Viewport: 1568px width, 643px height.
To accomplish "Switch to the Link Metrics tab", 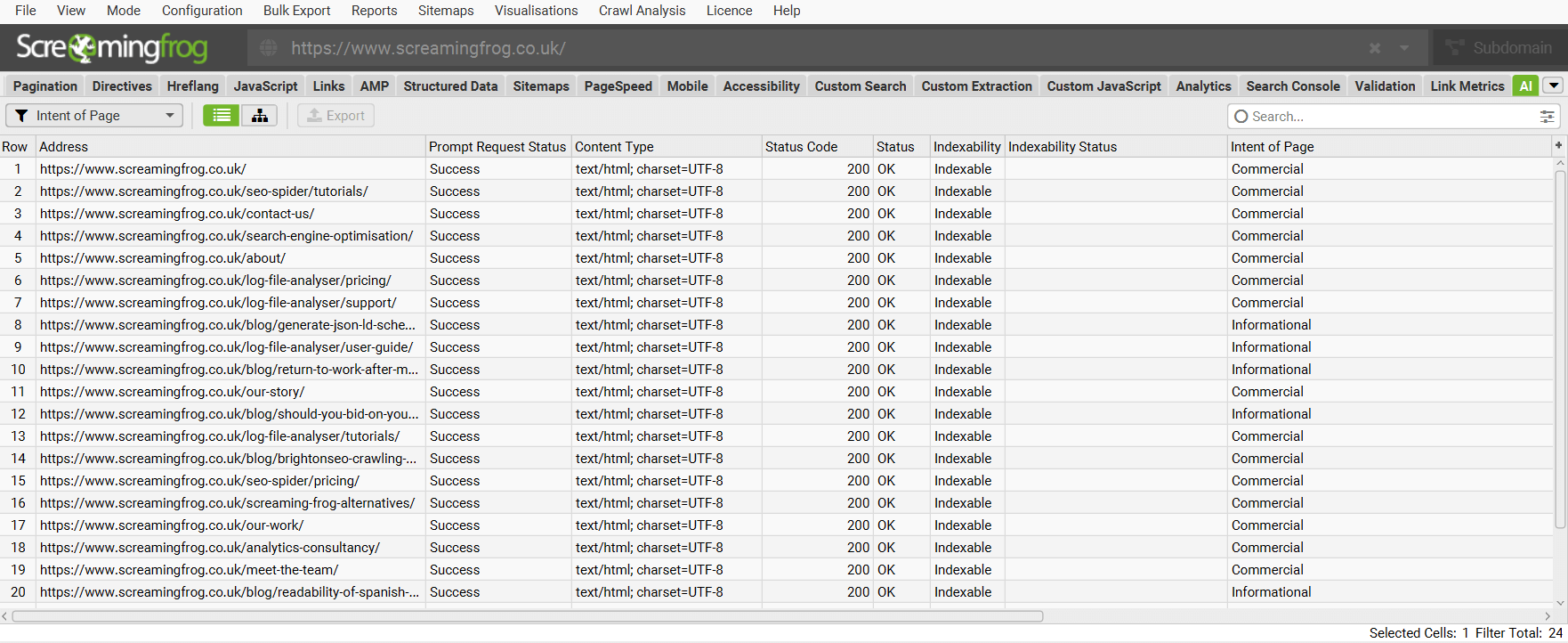I will [x=1467, y=86].
